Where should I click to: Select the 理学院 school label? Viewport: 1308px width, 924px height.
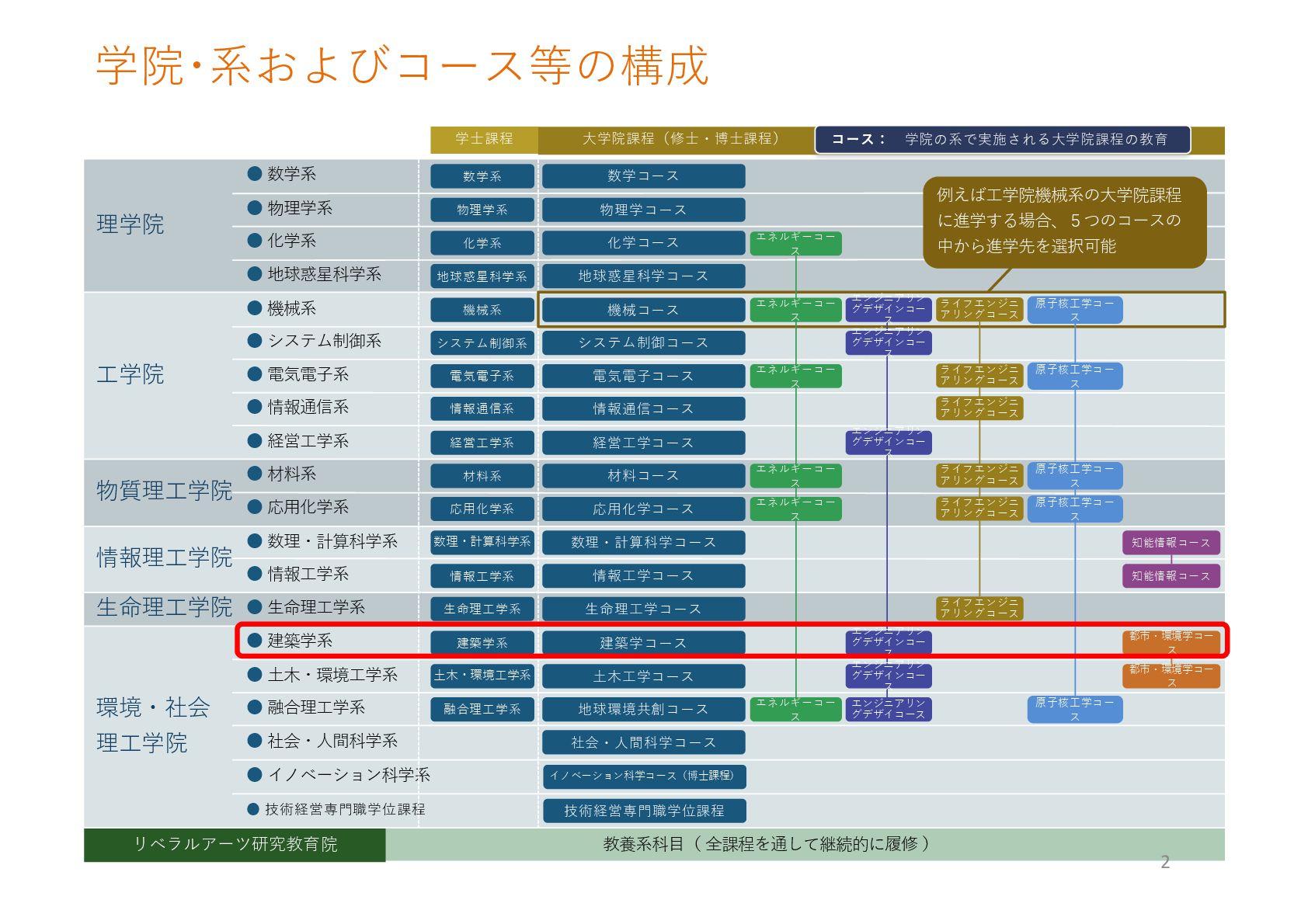(130, 224)
